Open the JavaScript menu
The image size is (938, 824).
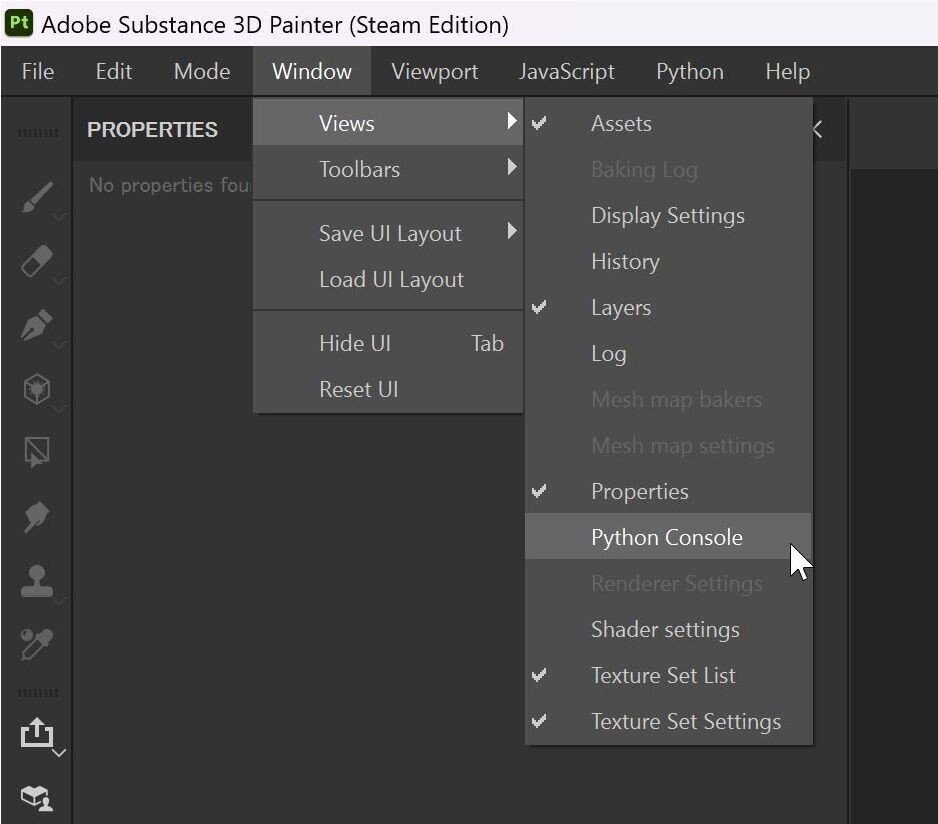point(567,71)
